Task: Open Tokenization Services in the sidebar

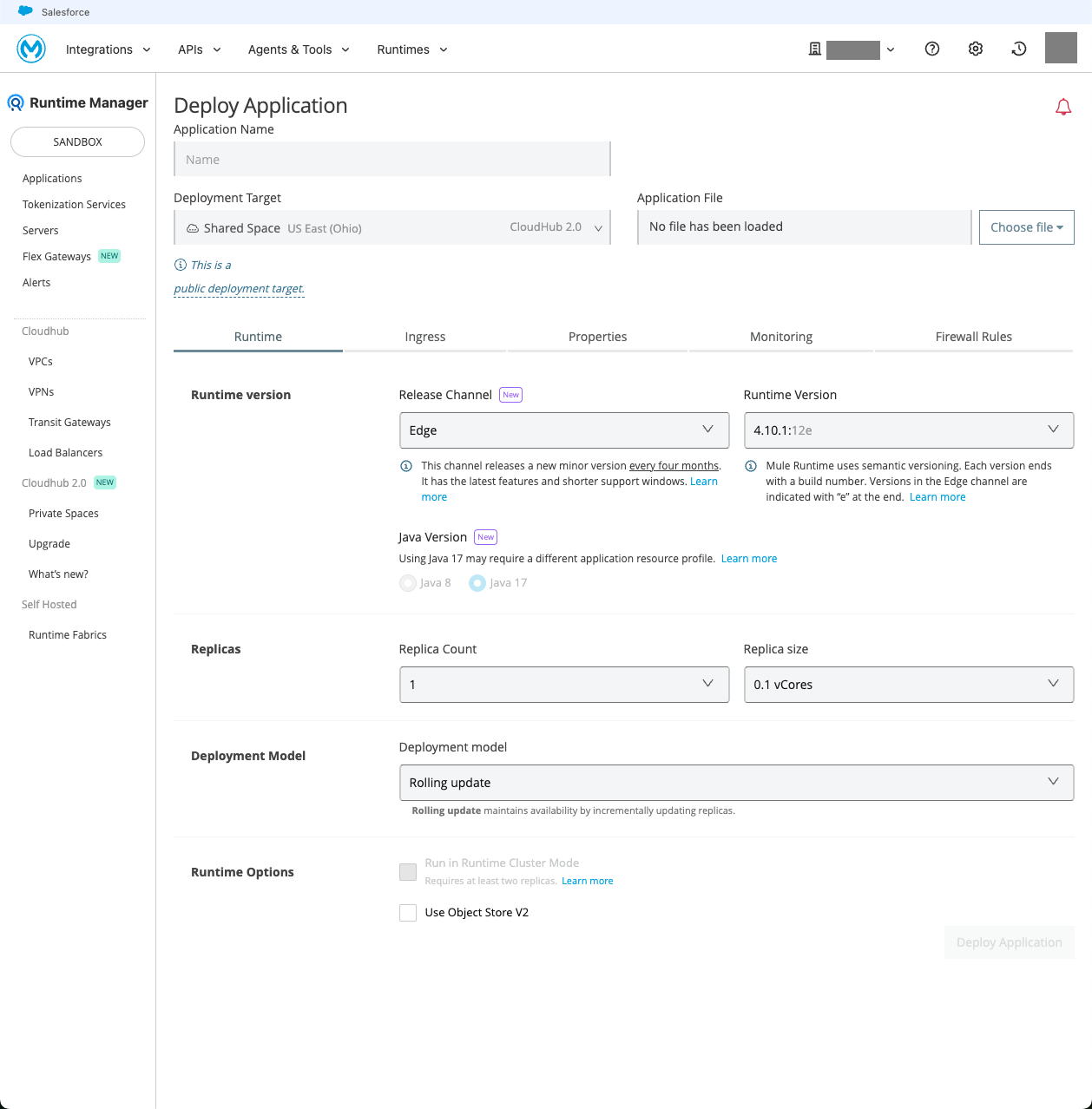Action: [x=74, y=205]
